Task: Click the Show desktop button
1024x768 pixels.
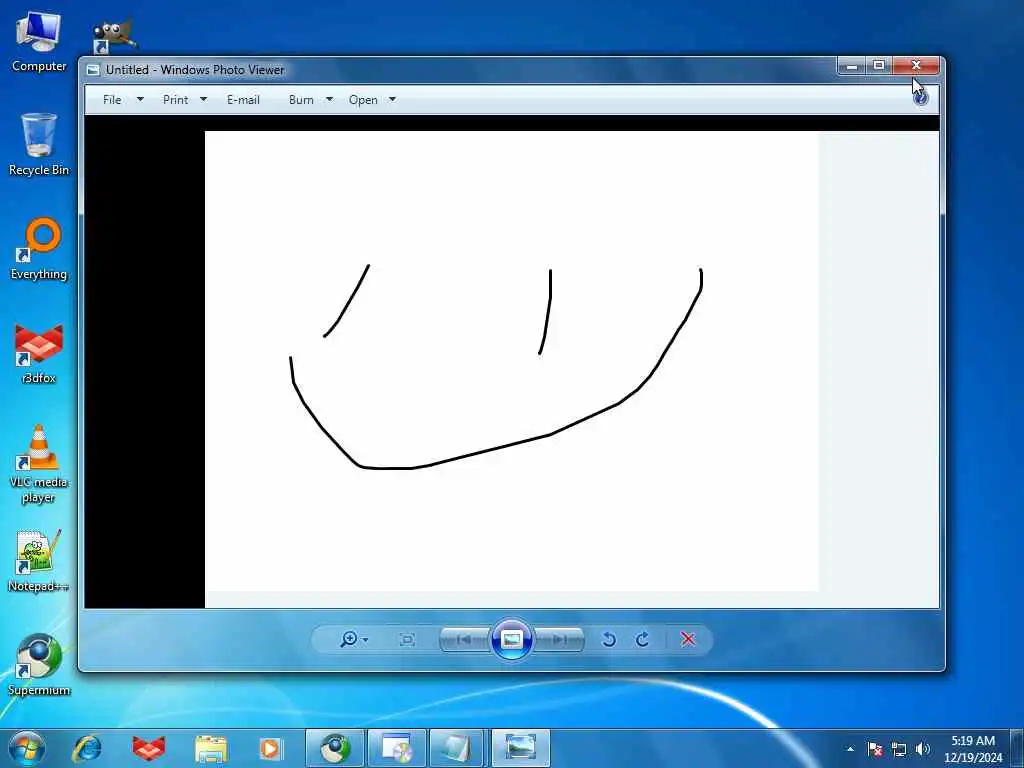Action: [x=1017, y=748]
